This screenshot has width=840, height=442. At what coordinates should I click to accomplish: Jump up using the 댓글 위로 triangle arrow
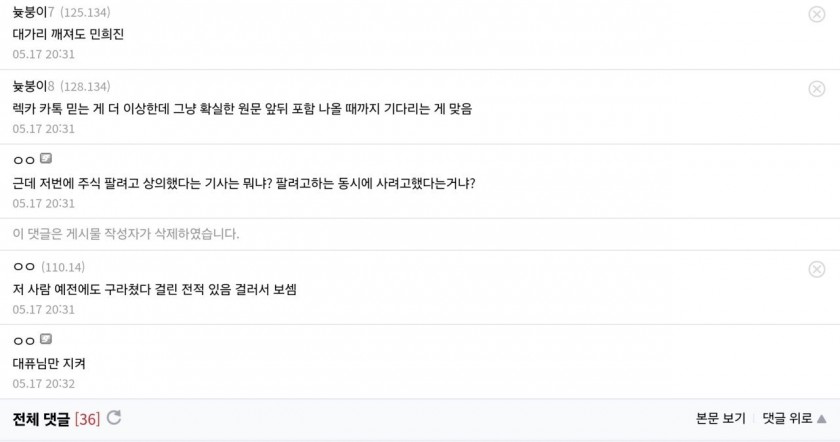(x=821, y=418)
